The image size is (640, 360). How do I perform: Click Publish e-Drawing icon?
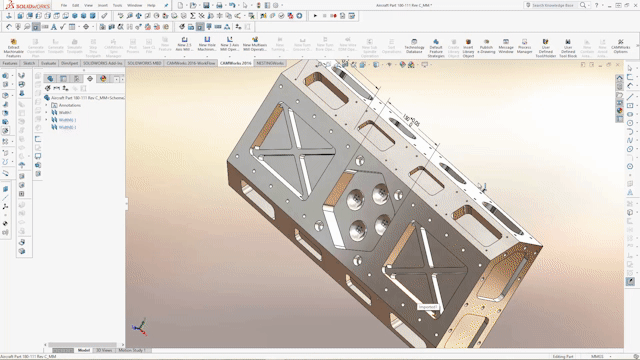click(x=486, y=47)
